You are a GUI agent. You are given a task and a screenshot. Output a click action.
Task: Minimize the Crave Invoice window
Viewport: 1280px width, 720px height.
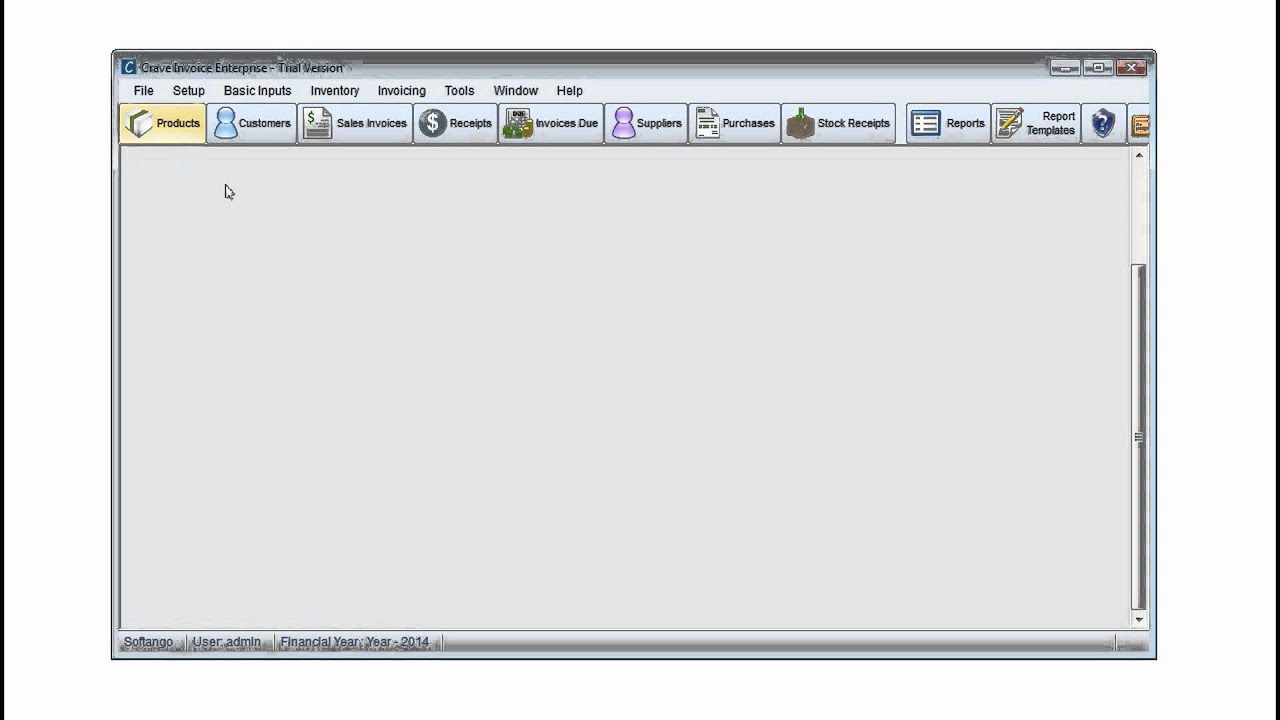(1064, 68)
